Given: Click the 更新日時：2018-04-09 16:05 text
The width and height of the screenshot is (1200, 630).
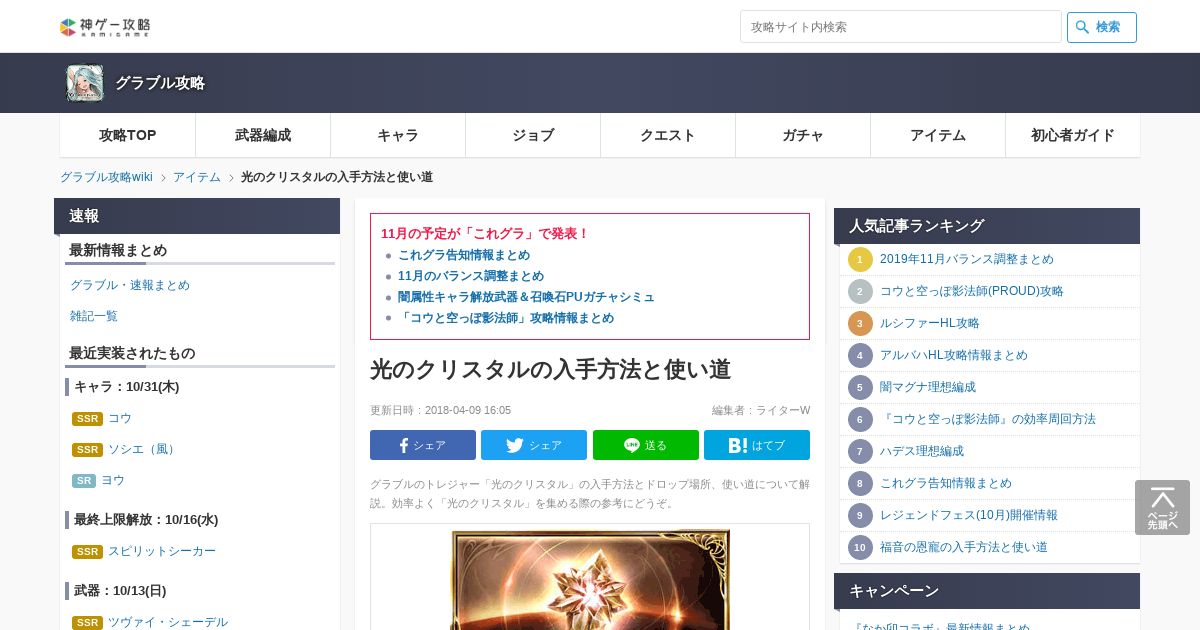Looking at the screenshot, I should point(440,410).
